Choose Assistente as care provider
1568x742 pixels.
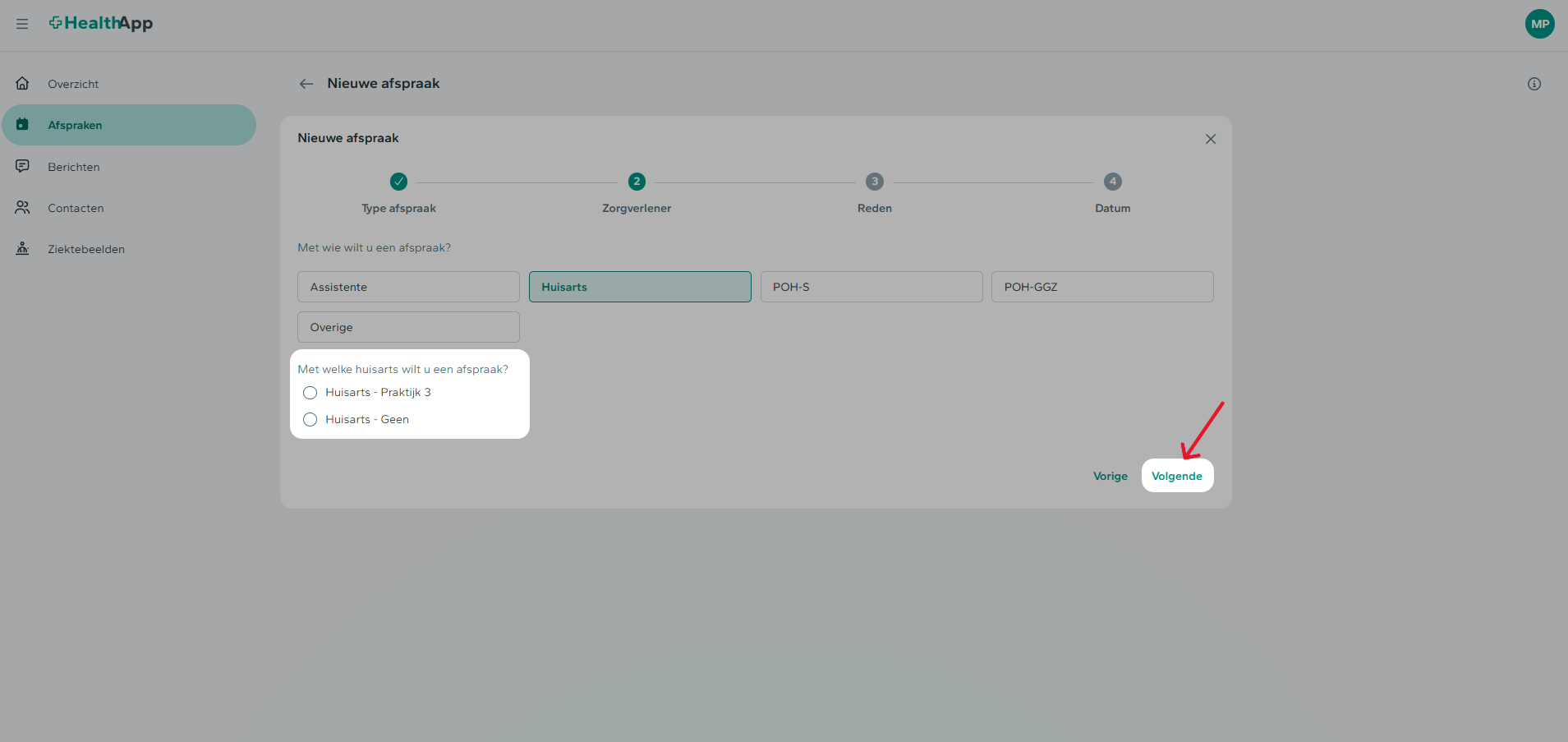coord(408,287)
